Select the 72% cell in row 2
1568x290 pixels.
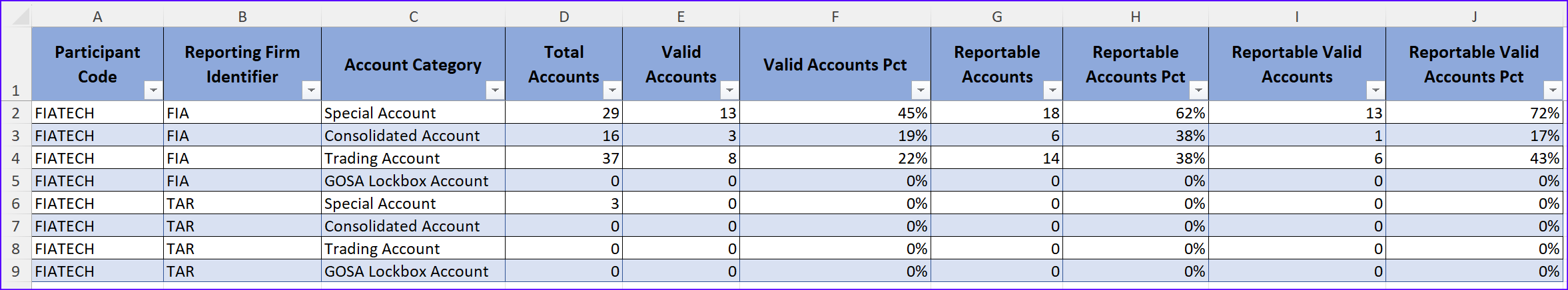pos(1473,113)
